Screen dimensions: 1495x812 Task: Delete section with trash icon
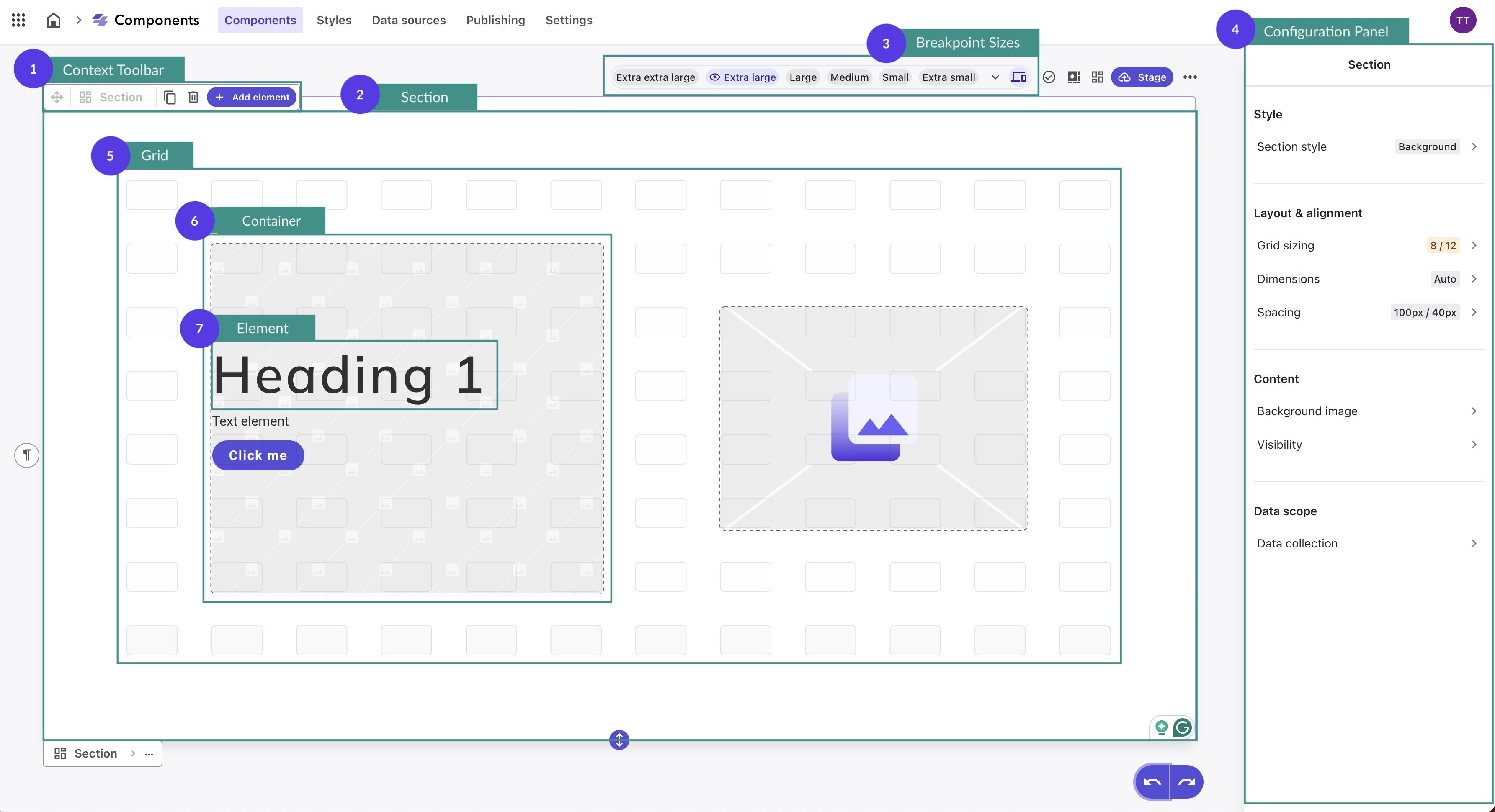194,97
